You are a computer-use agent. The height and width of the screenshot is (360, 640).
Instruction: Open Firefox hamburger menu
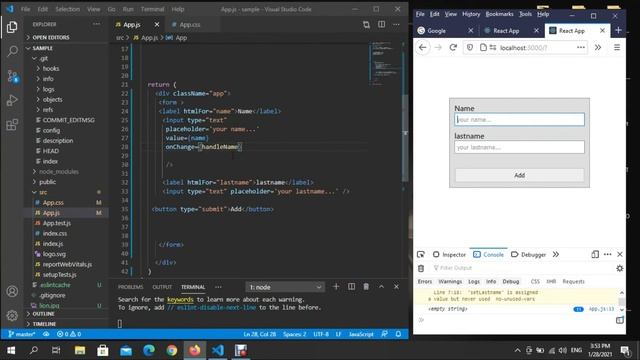617,48
